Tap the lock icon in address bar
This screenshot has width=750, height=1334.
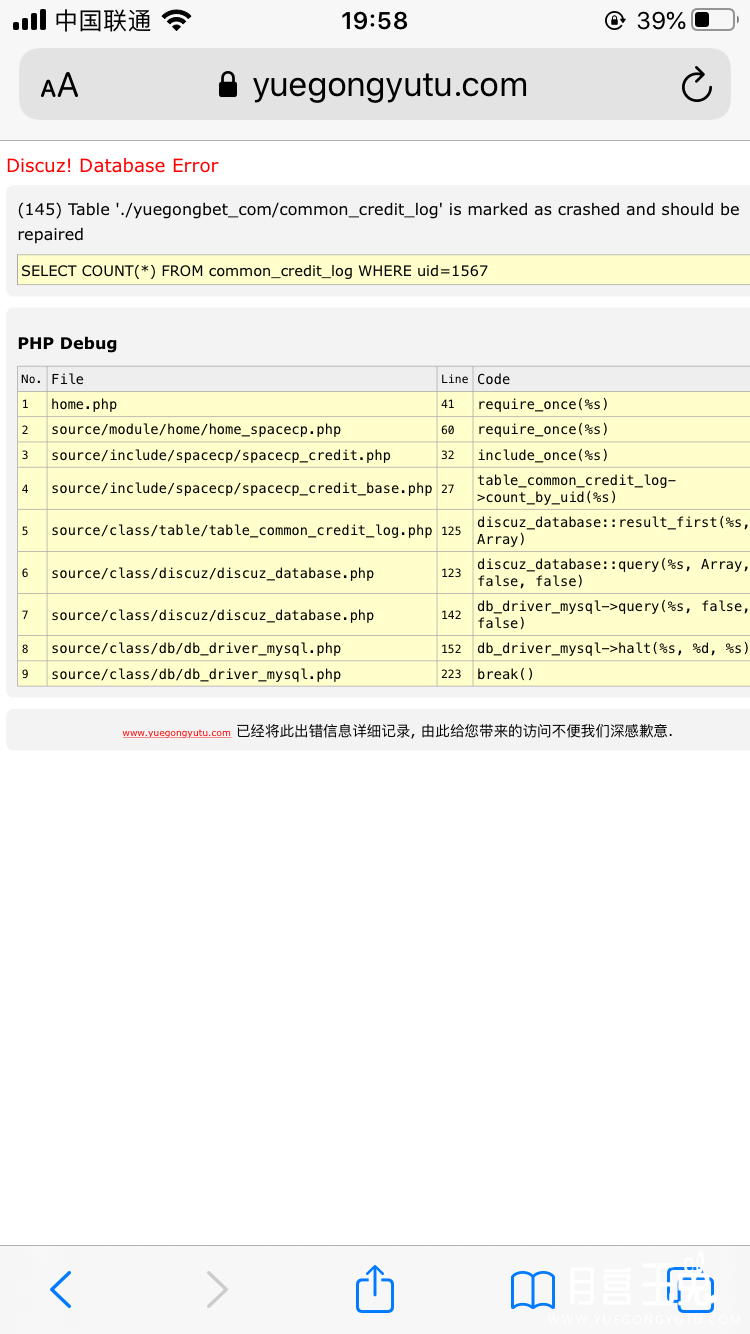pyautogui.click(x=228, y=85)
